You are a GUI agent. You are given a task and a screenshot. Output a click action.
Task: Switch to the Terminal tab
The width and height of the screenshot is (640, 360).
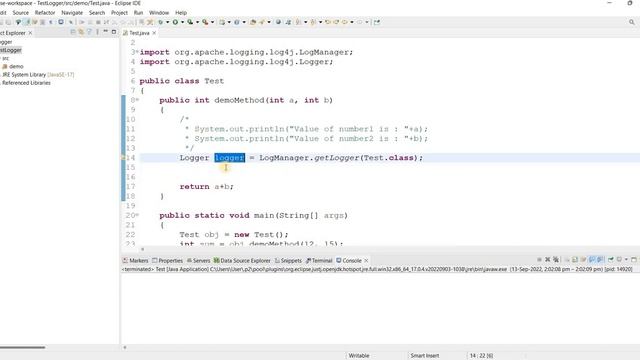tap(319, 260)
